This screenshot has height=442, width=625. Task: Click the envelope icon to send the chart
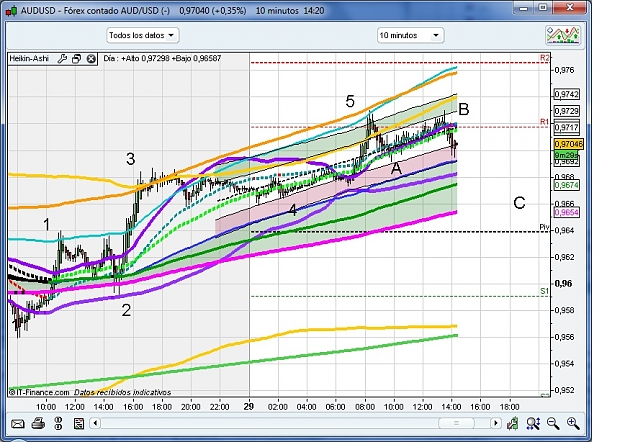tap(18, 424)
